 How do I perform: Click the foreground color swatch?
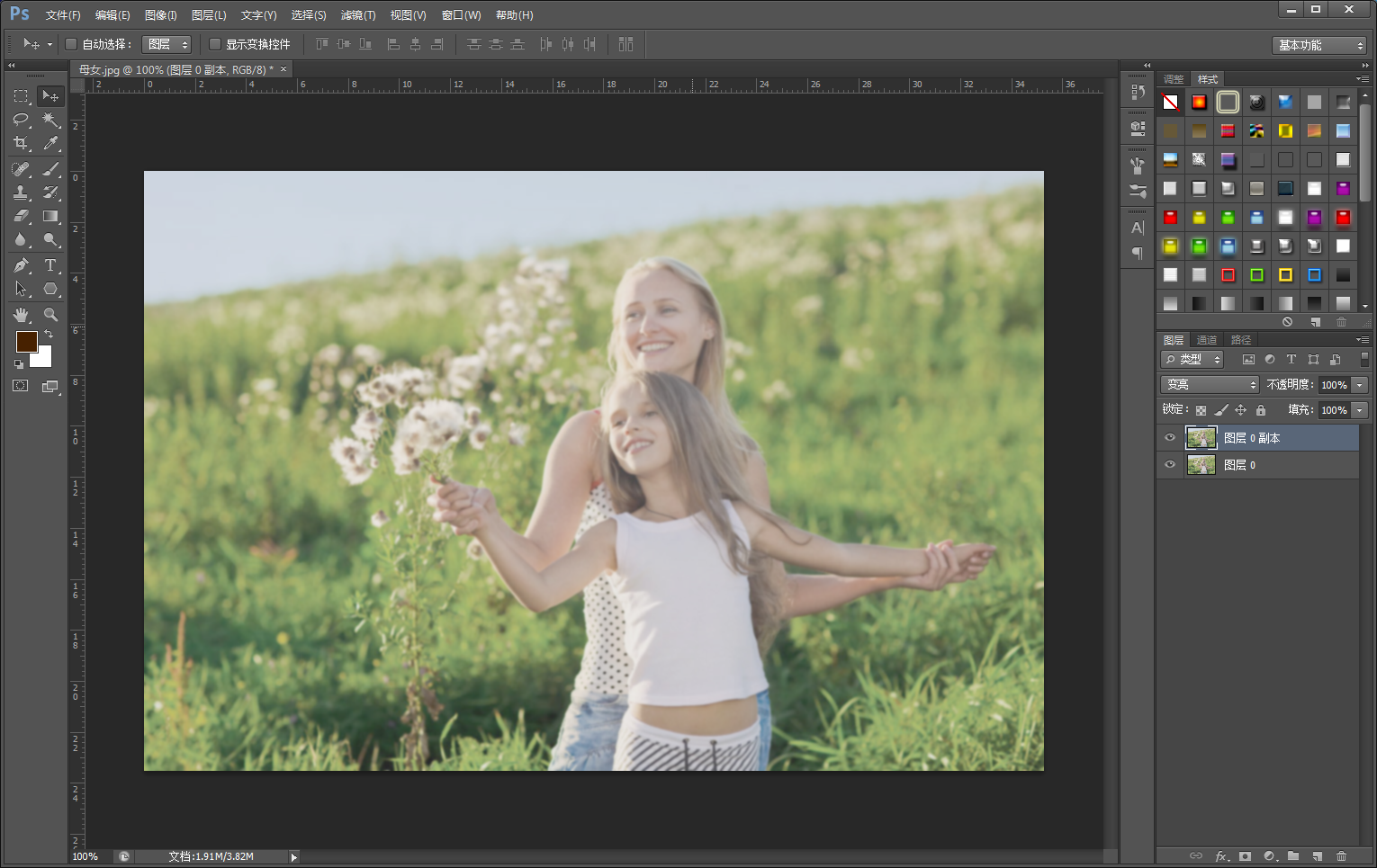click(26, 342)
